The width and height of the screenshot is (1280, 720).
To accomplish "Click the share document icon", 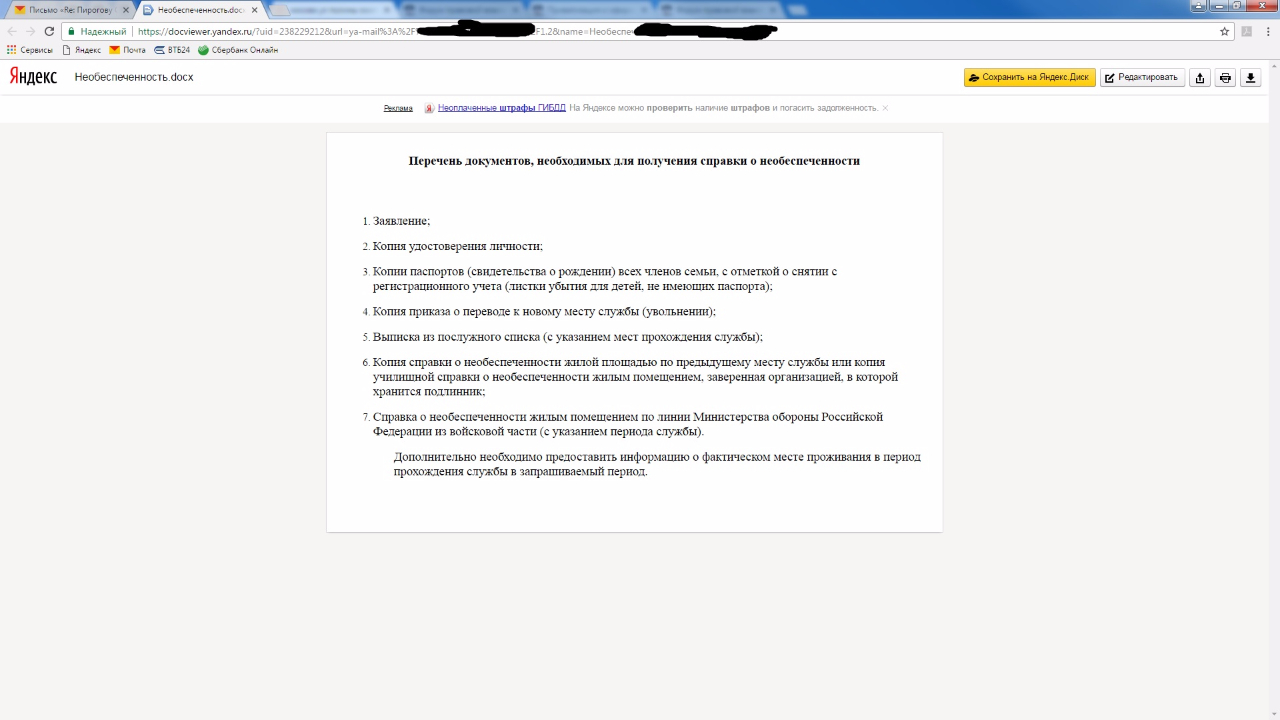I will pos(1200,78).
